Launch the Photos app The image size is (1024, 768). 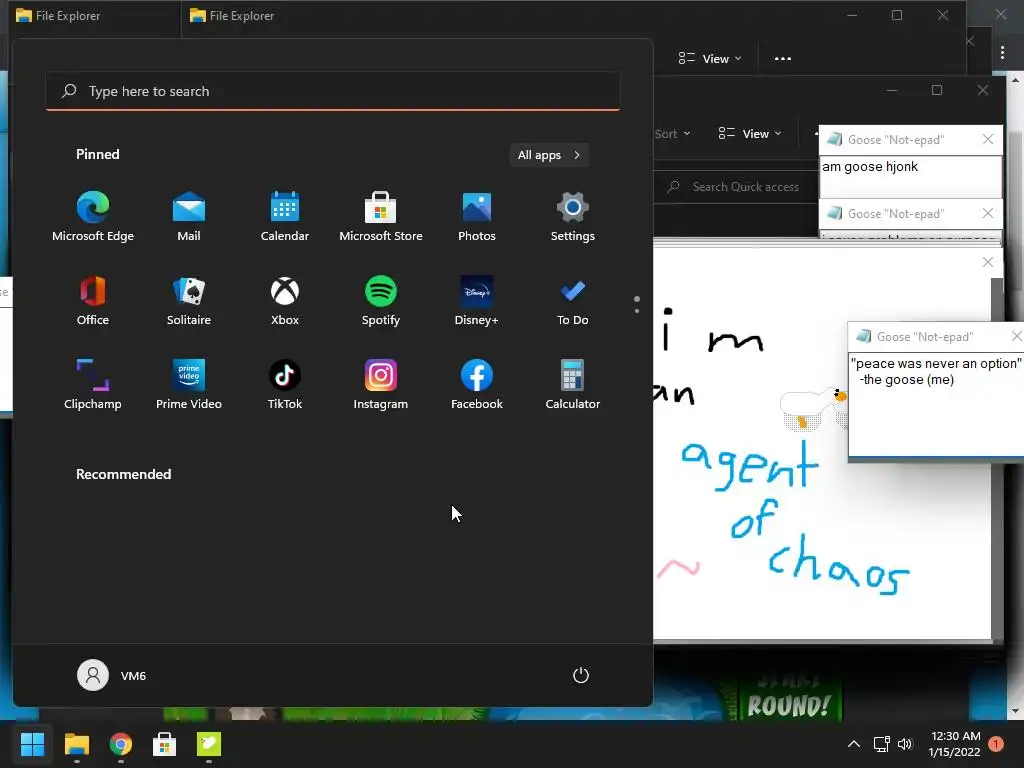point(477,217)
